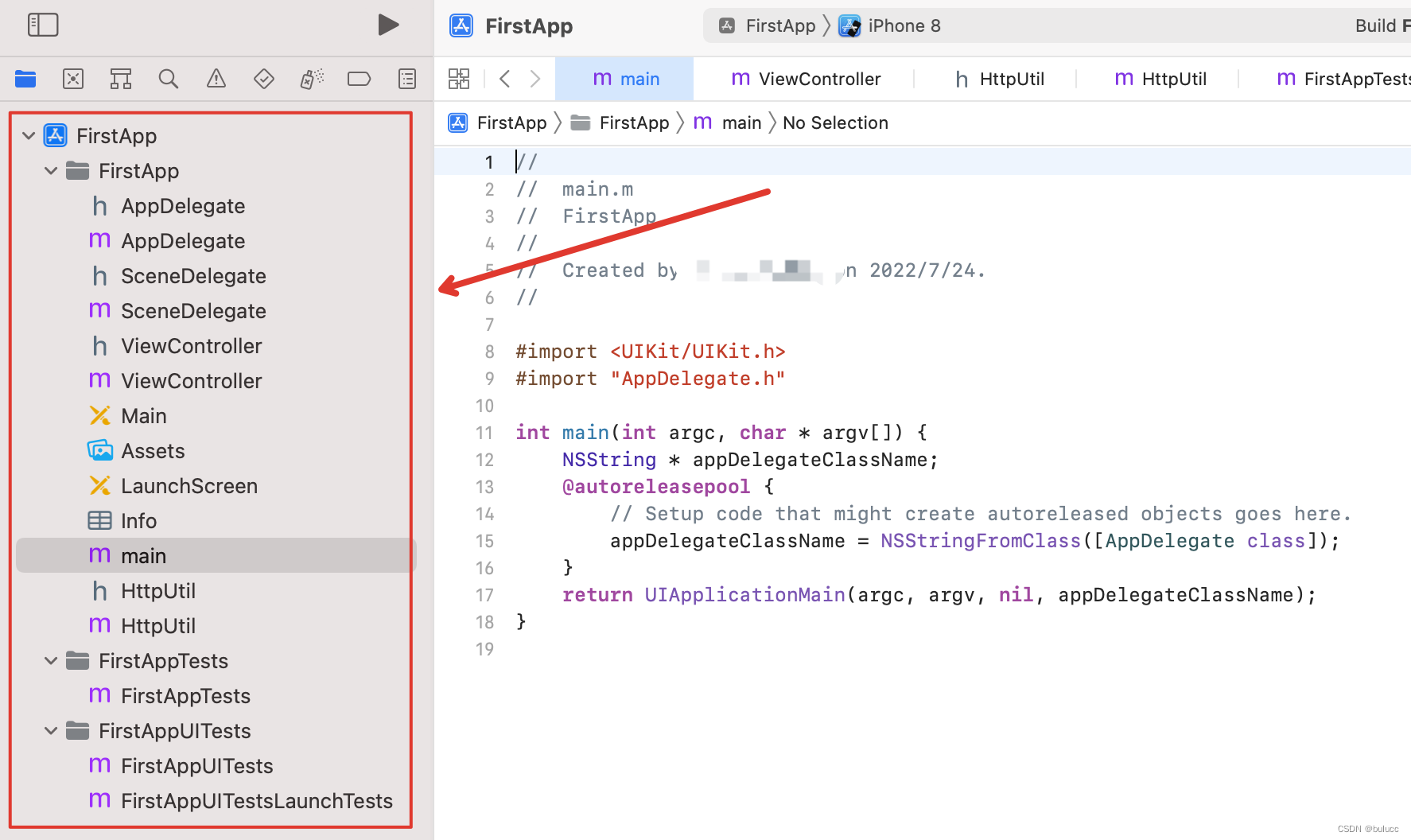The image size is (1411, 840).
Task: Select the Symbol navigator hierarchy icon
Action: 121,79
